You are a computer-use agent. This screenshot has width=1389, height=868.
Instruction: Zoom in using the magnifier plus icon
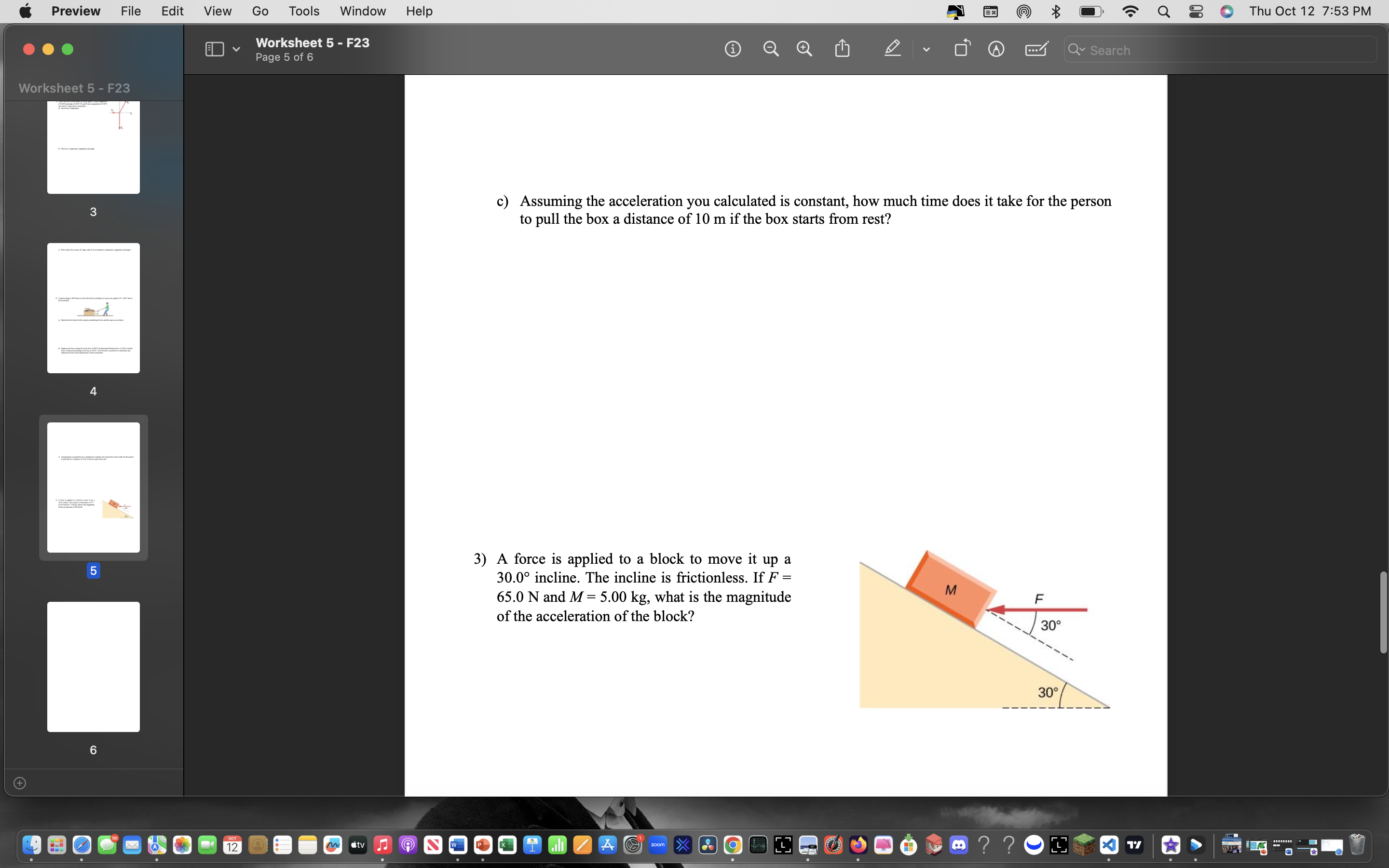[804, 49]
